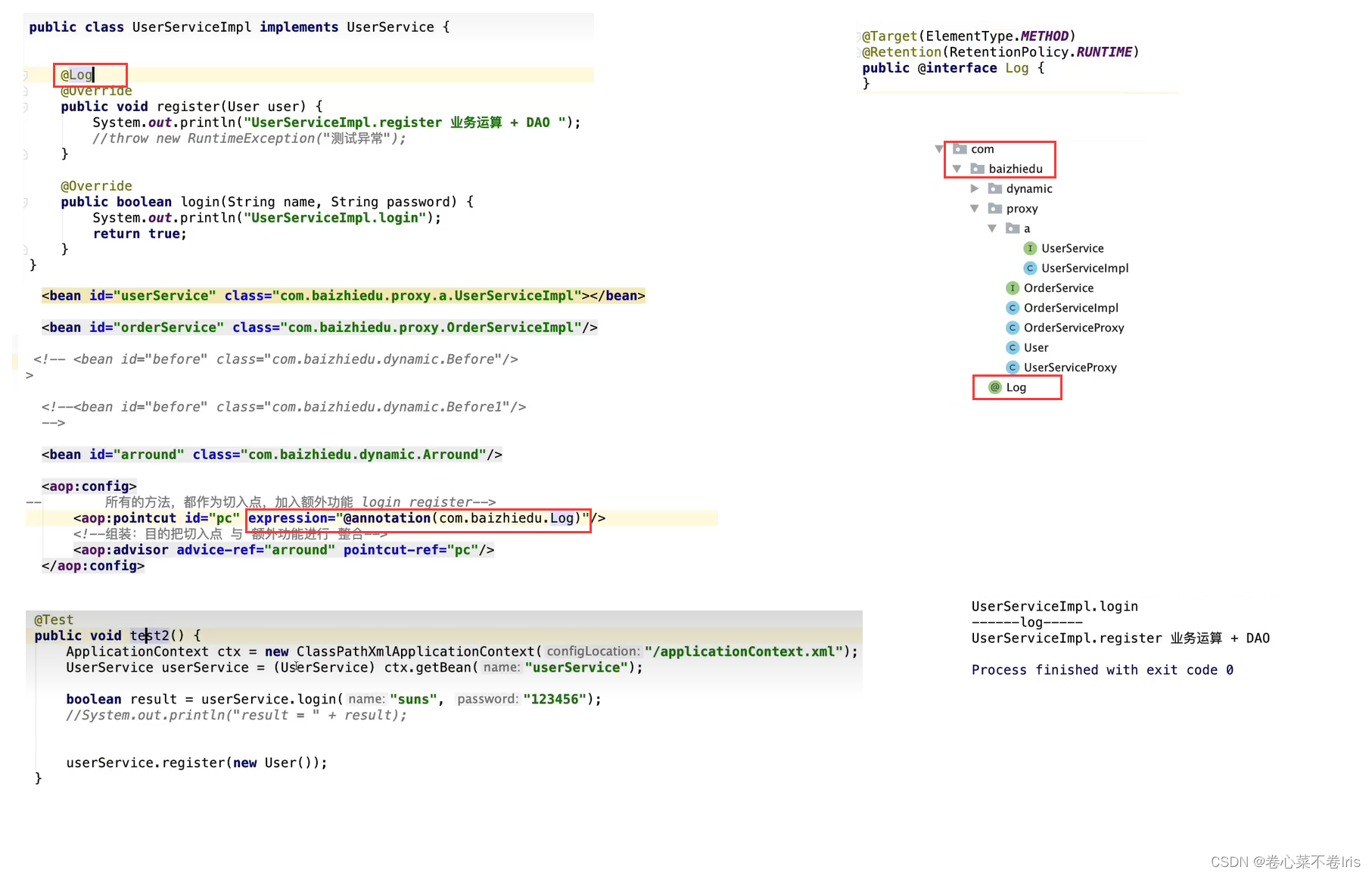Viewport: 1372px width, 876px height.
Task: Click the OrderServiceImpl class icon
Action: click(1013, 308)
